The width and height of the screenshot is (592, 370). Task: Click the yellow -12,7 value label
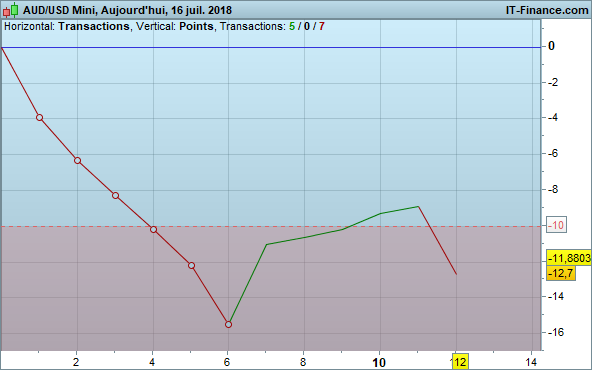561,273
